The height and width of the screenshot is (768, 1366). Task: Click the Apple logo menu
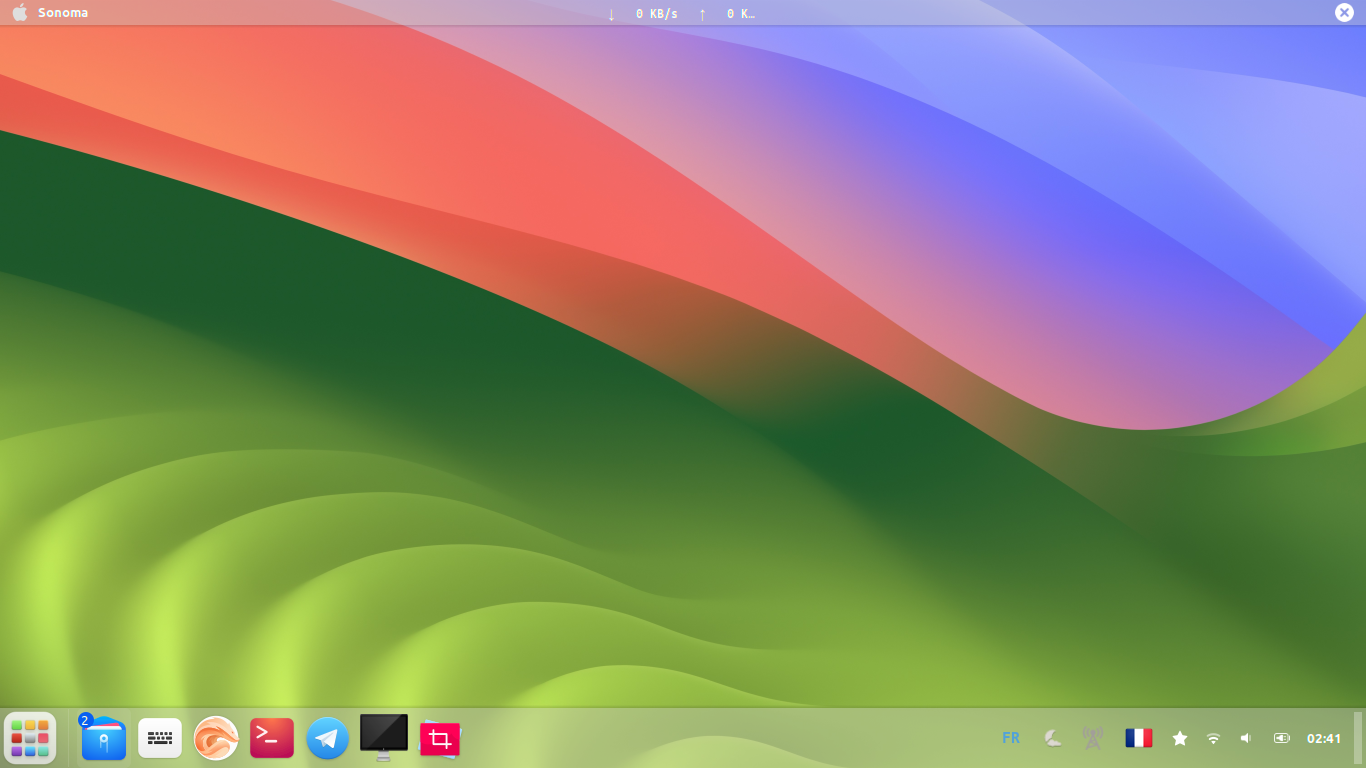20,12
